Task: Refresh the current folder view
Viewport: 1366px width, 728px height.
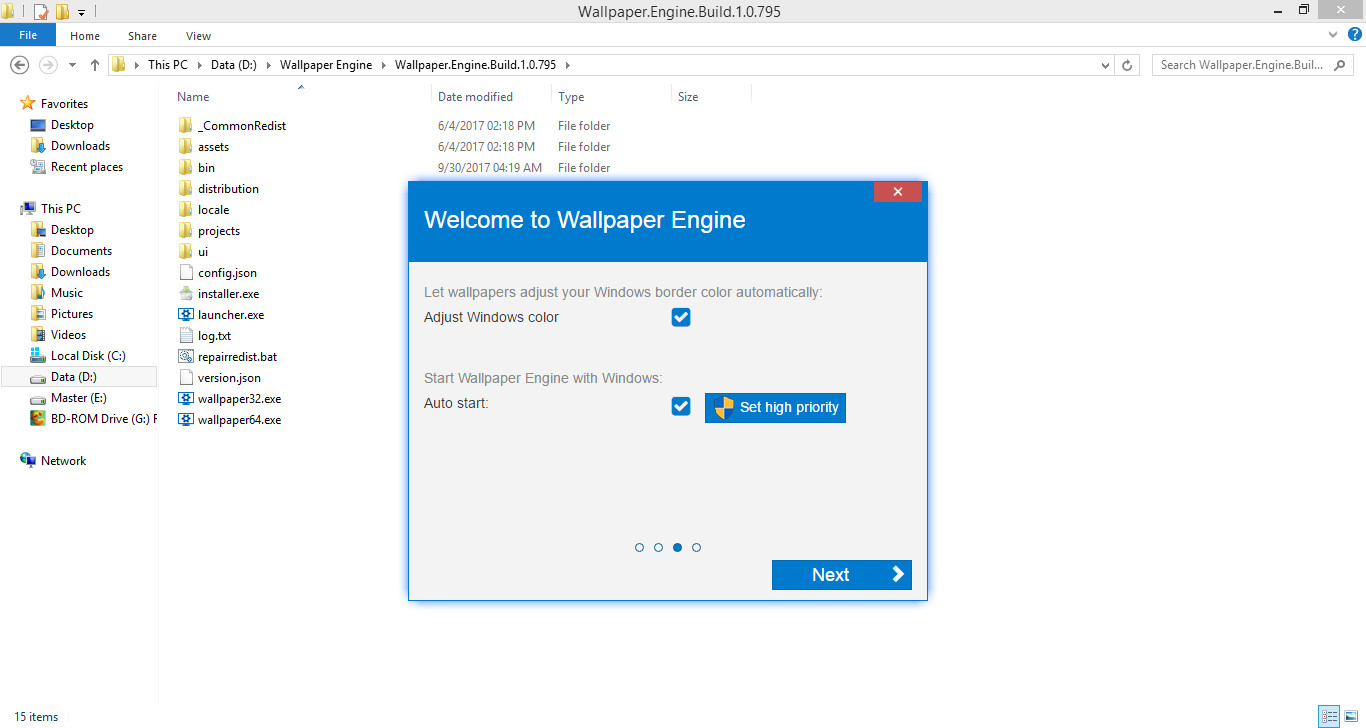Action: [1127, 65]
